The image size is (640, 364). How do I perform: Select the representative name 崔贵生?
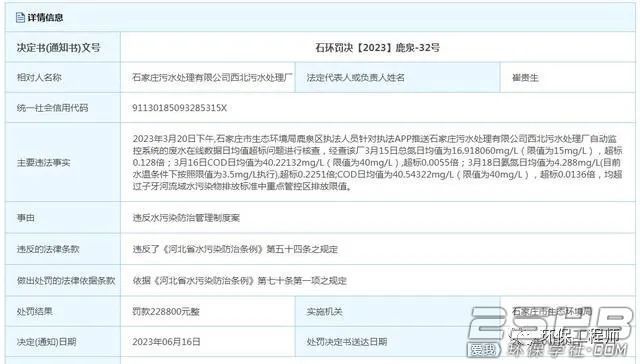525,78
